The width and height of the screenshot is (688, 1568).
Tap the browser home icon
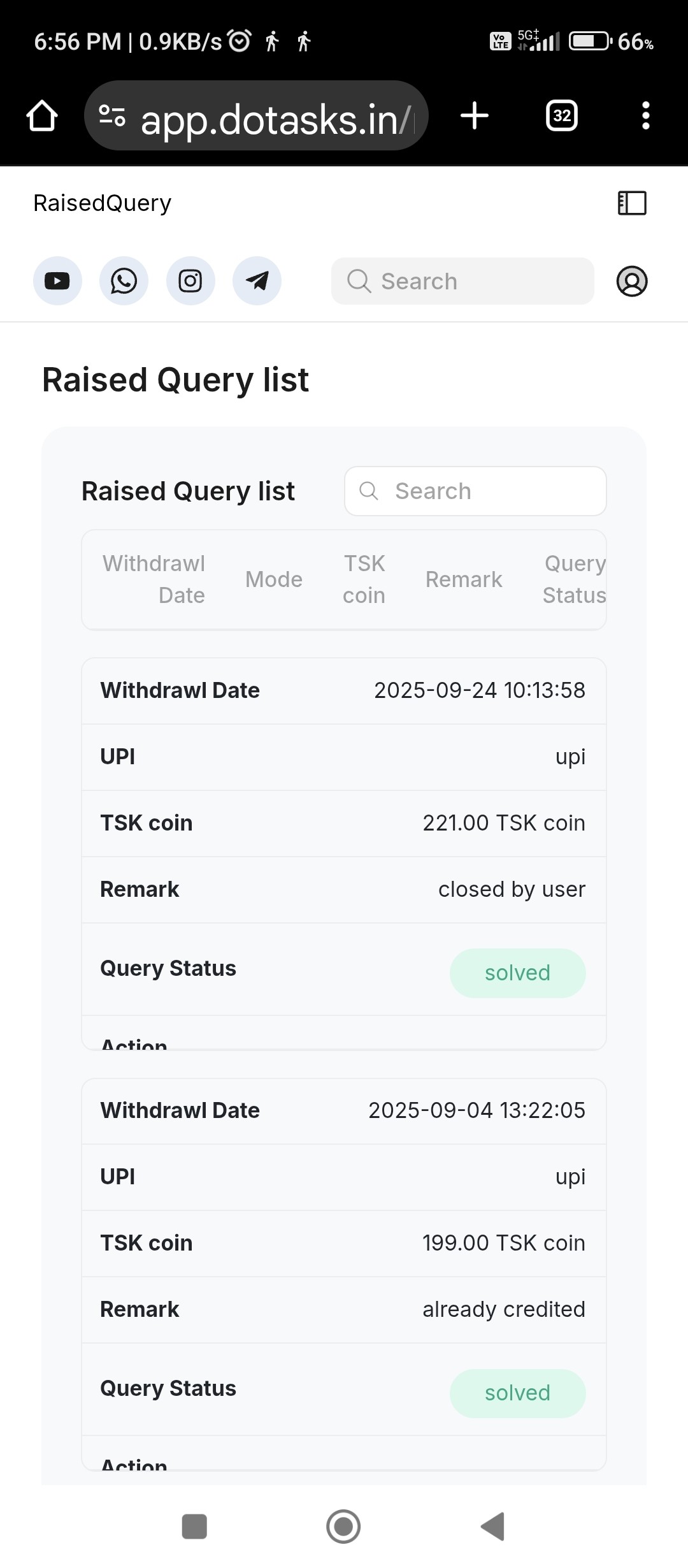[x=42, y=116]
